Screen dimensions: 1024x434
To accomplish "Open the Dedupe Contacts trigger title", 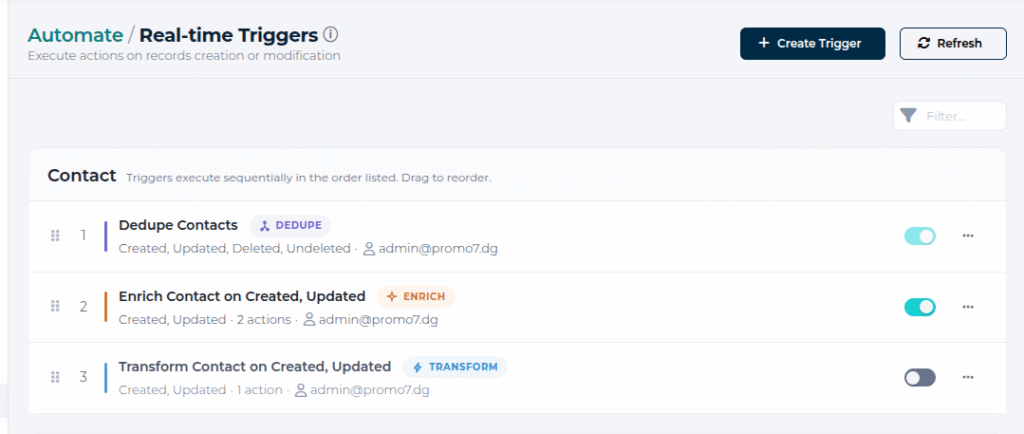I will click(178, 225).
